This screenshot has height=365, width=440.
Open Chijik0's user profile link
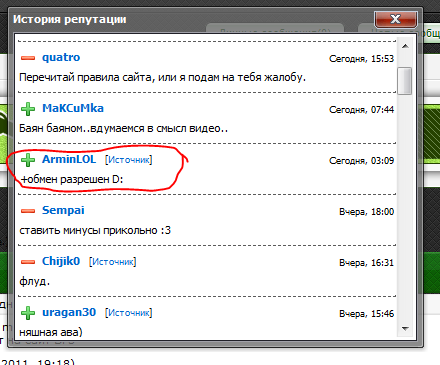tap(61, 261)
